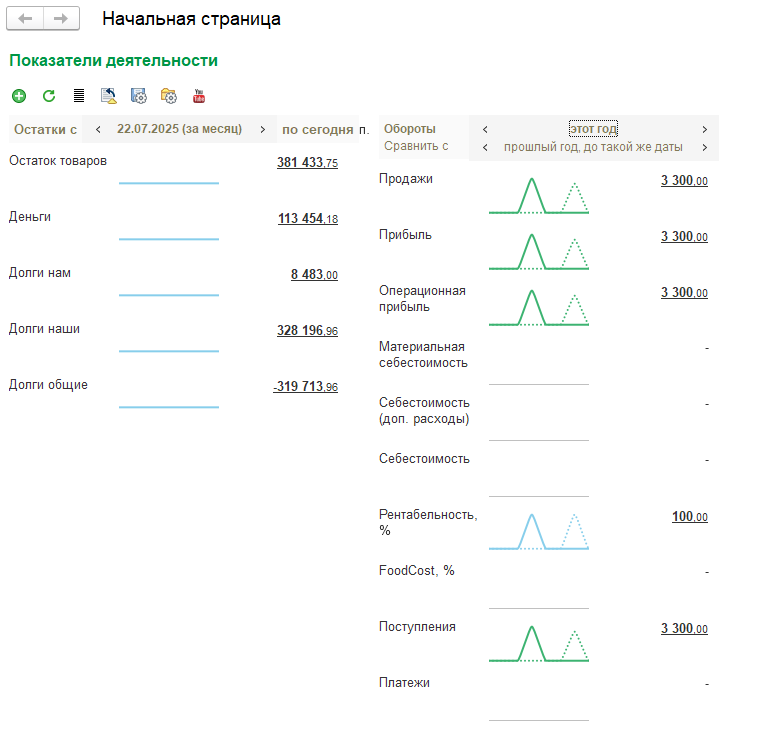Go forward with the right arrow navigation button
777x753 pixels.
[61, 19]
